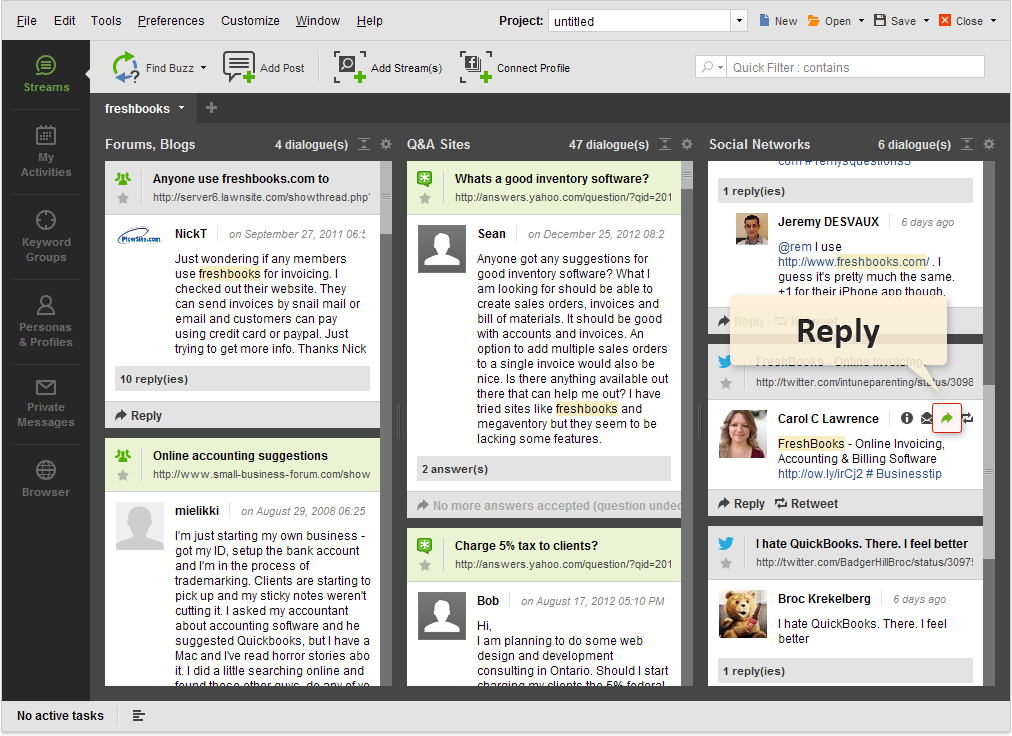Star the 'Online accounting suggestions' post
Screen dimensions: 1012x736
point(123,475)
